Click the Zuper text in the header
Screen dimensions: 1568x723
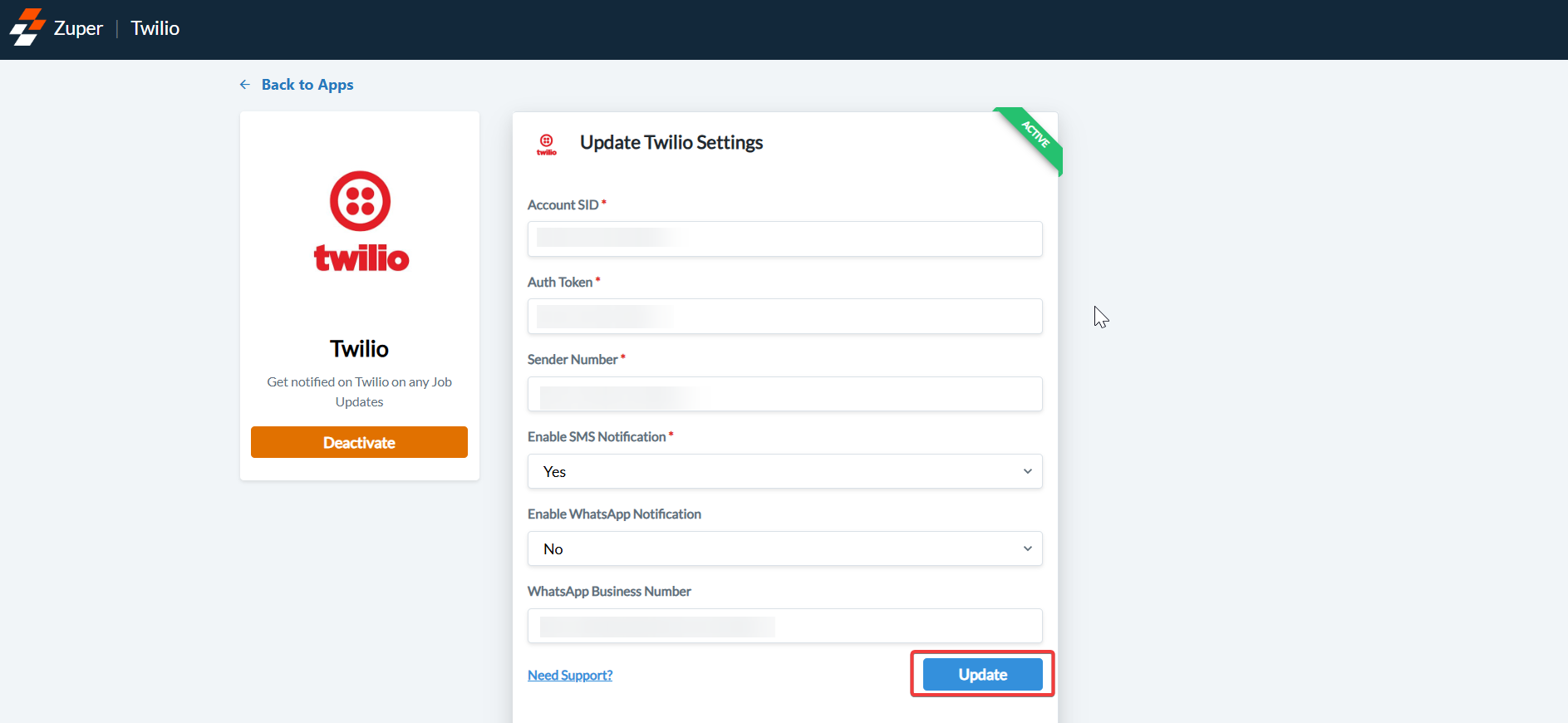78,28
